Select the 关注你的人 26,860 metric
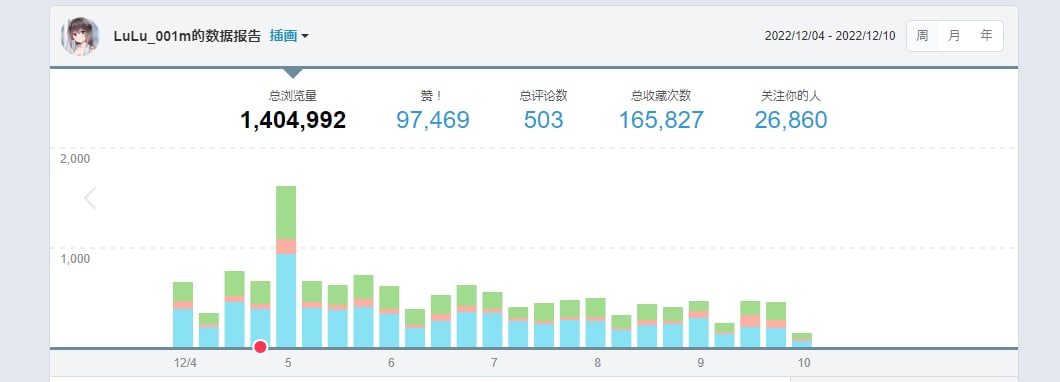1060x382 pixels. point(791,110)
